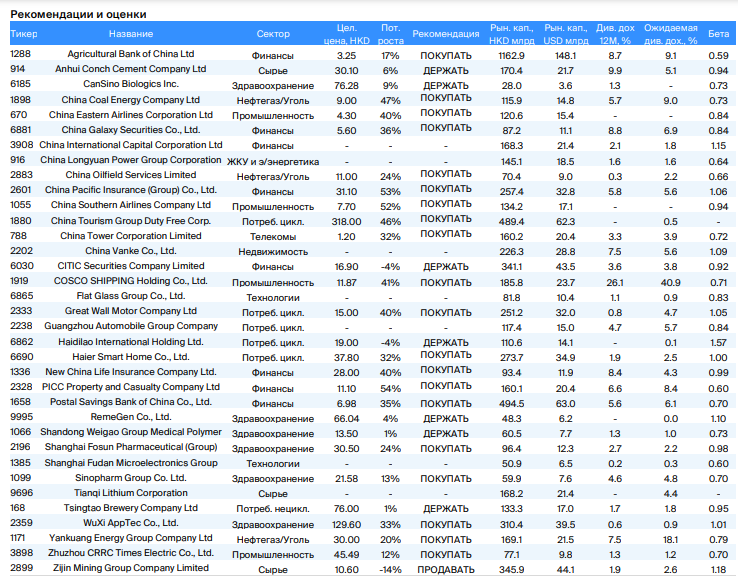Select 'China Tower Corporation Limited' name
This screenshot has width=738, height=588.
pyautogui.click(x=131, y=236)
